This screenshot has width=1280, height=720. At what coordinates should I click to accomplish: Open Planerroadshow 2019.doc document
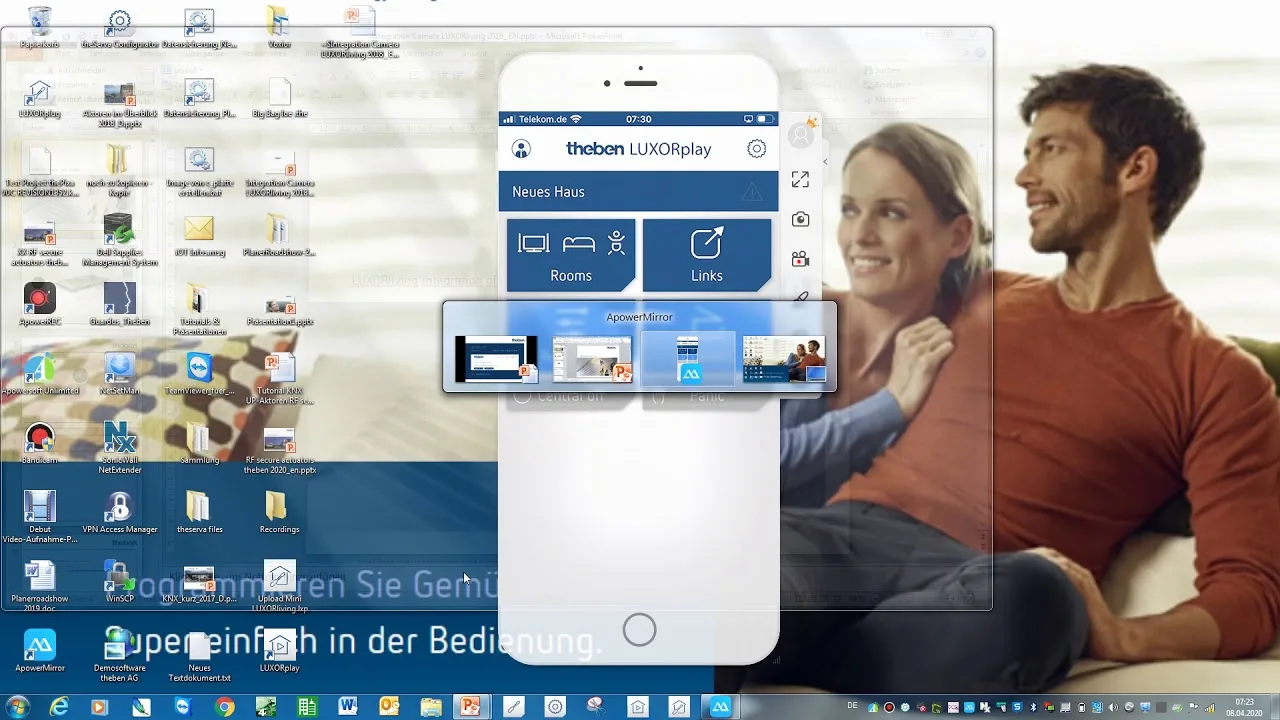point(40,587)
